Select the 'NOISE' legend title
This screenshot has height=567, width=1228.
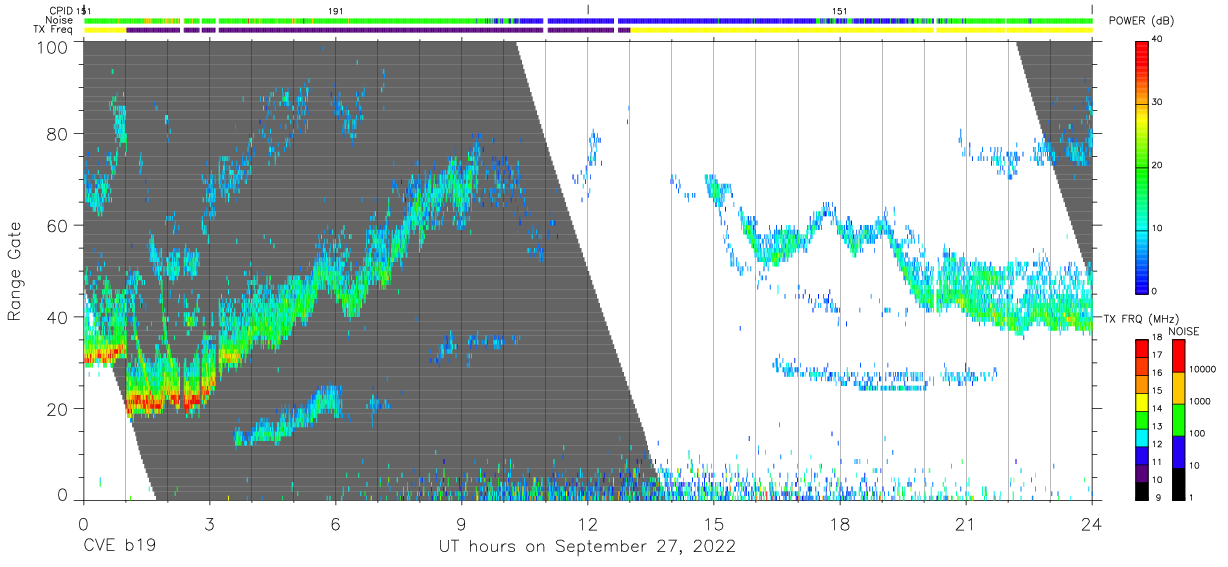[1183, 331]
